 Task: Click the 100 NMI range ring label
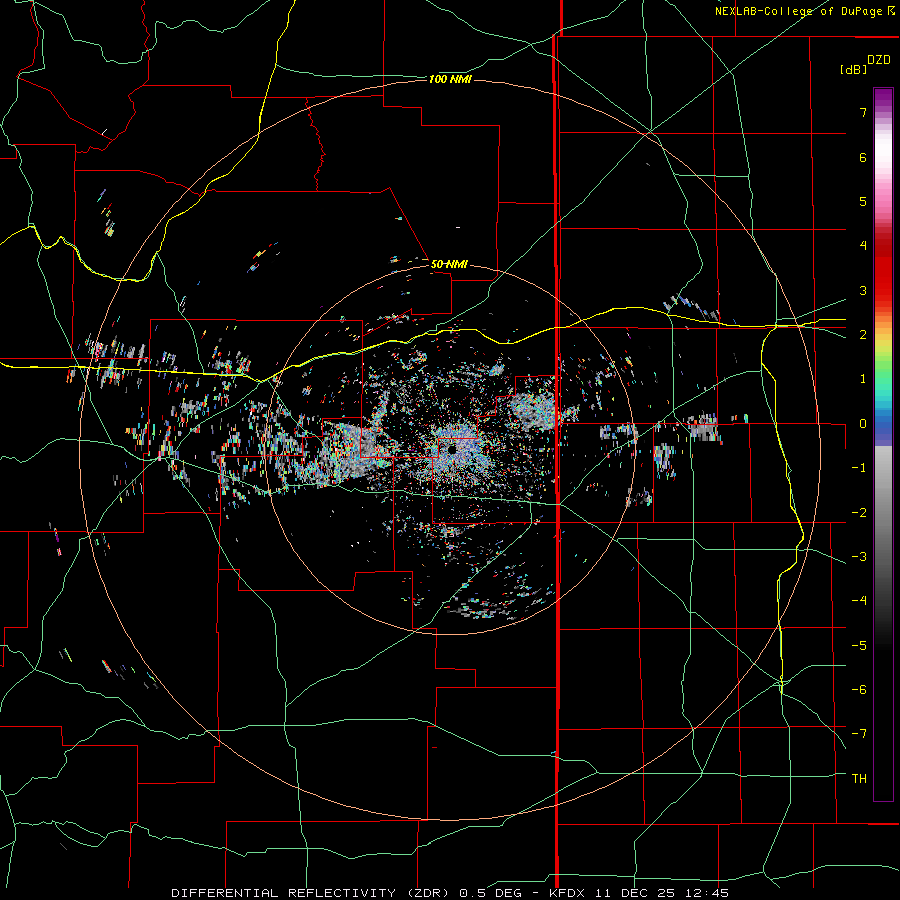[x=450, y=79]
